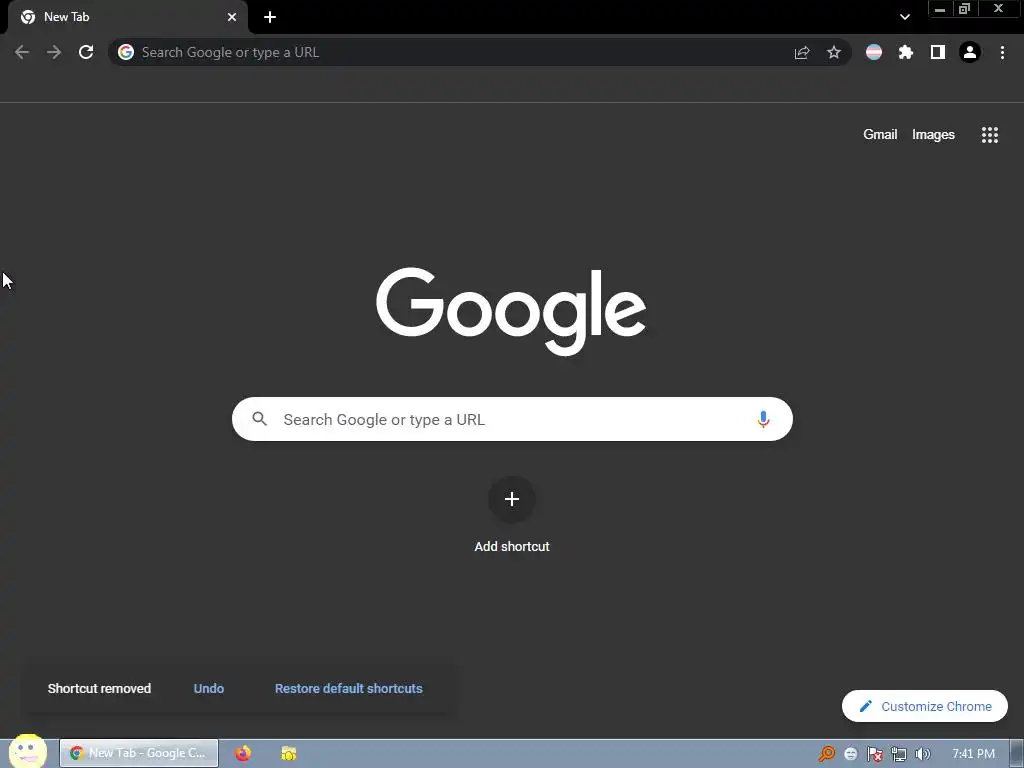Go back with the back arrow
1024x768 pixels.
pos(22,52)
